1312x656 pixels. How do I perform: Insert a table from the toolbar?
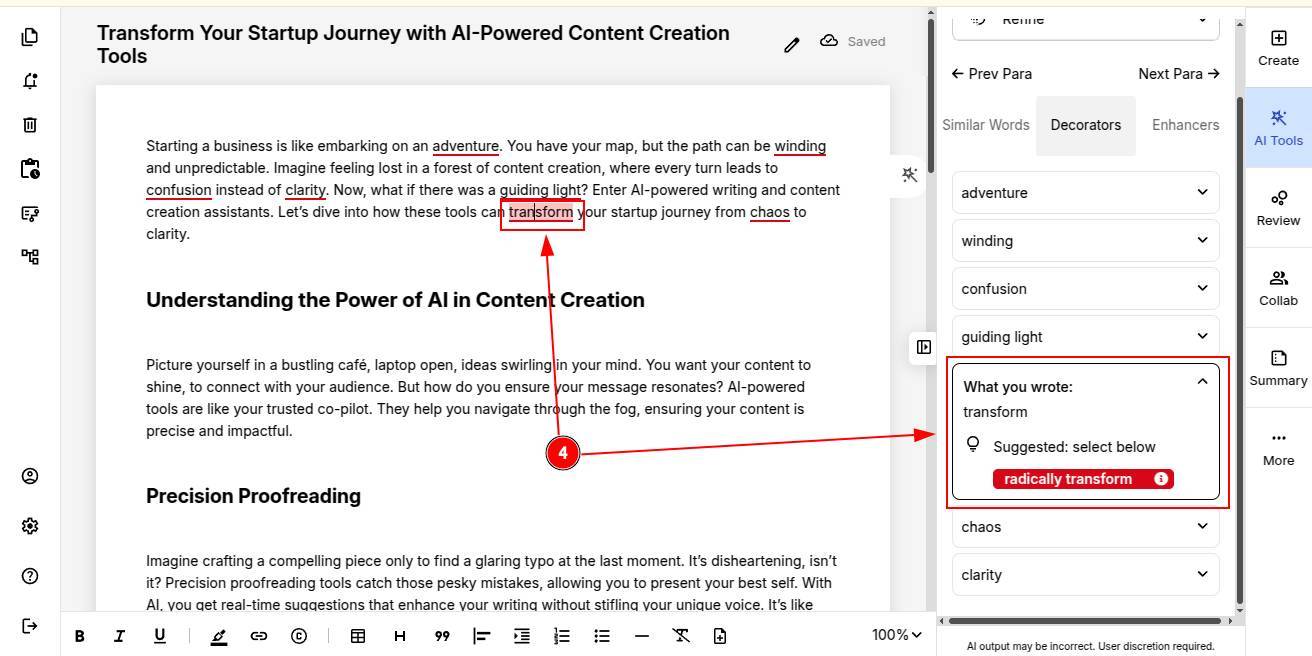(357, 636)
